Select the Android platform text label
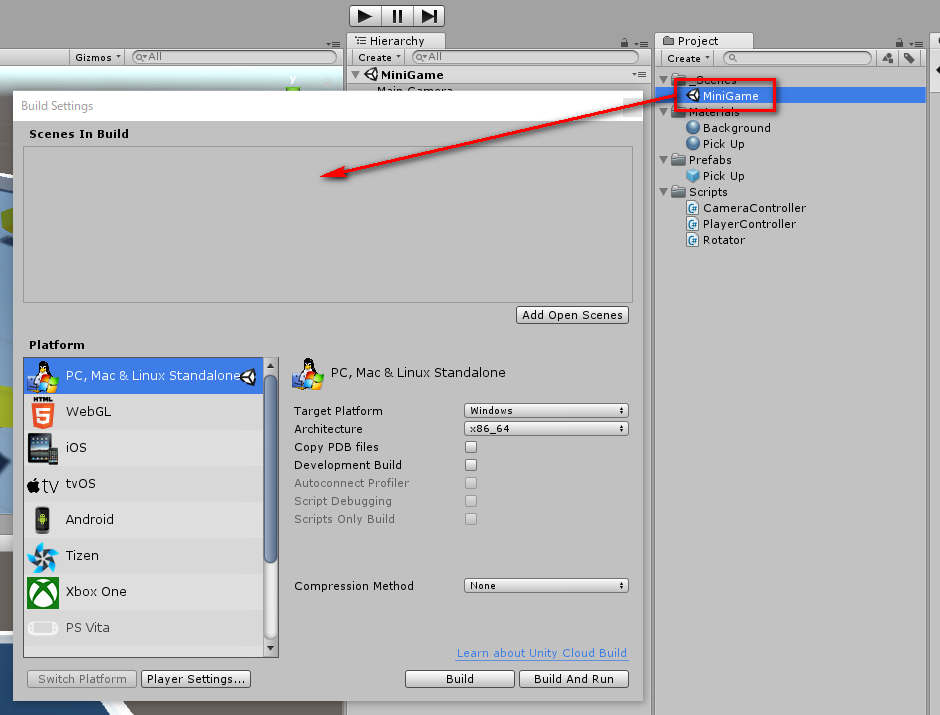The width and height of the screenshot is (940, 715). 89,520
